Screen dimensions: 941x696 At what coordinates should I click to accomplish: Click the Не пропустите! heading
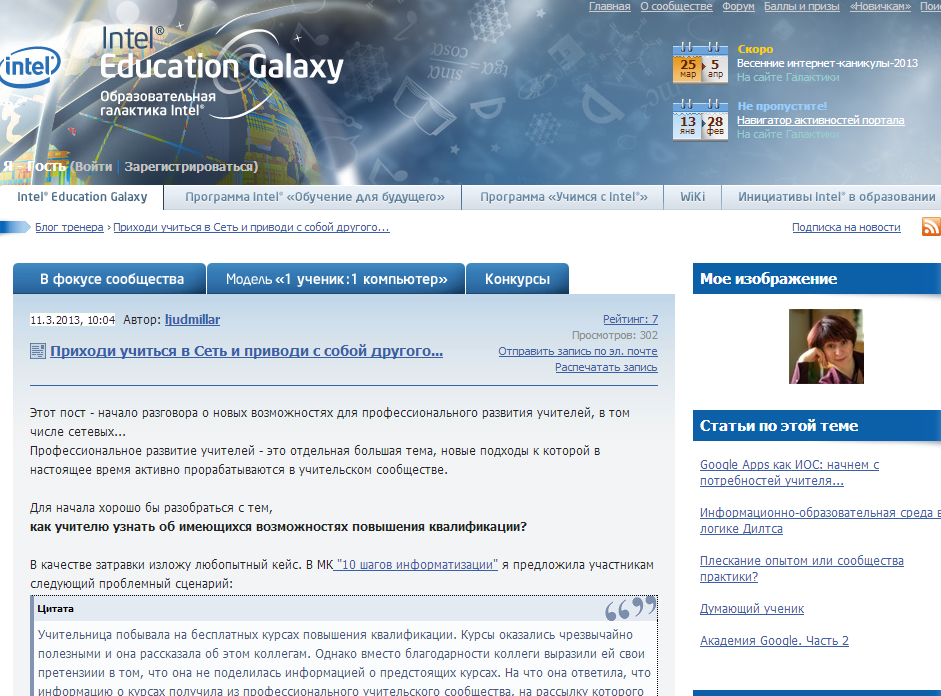tap(782, 106)
